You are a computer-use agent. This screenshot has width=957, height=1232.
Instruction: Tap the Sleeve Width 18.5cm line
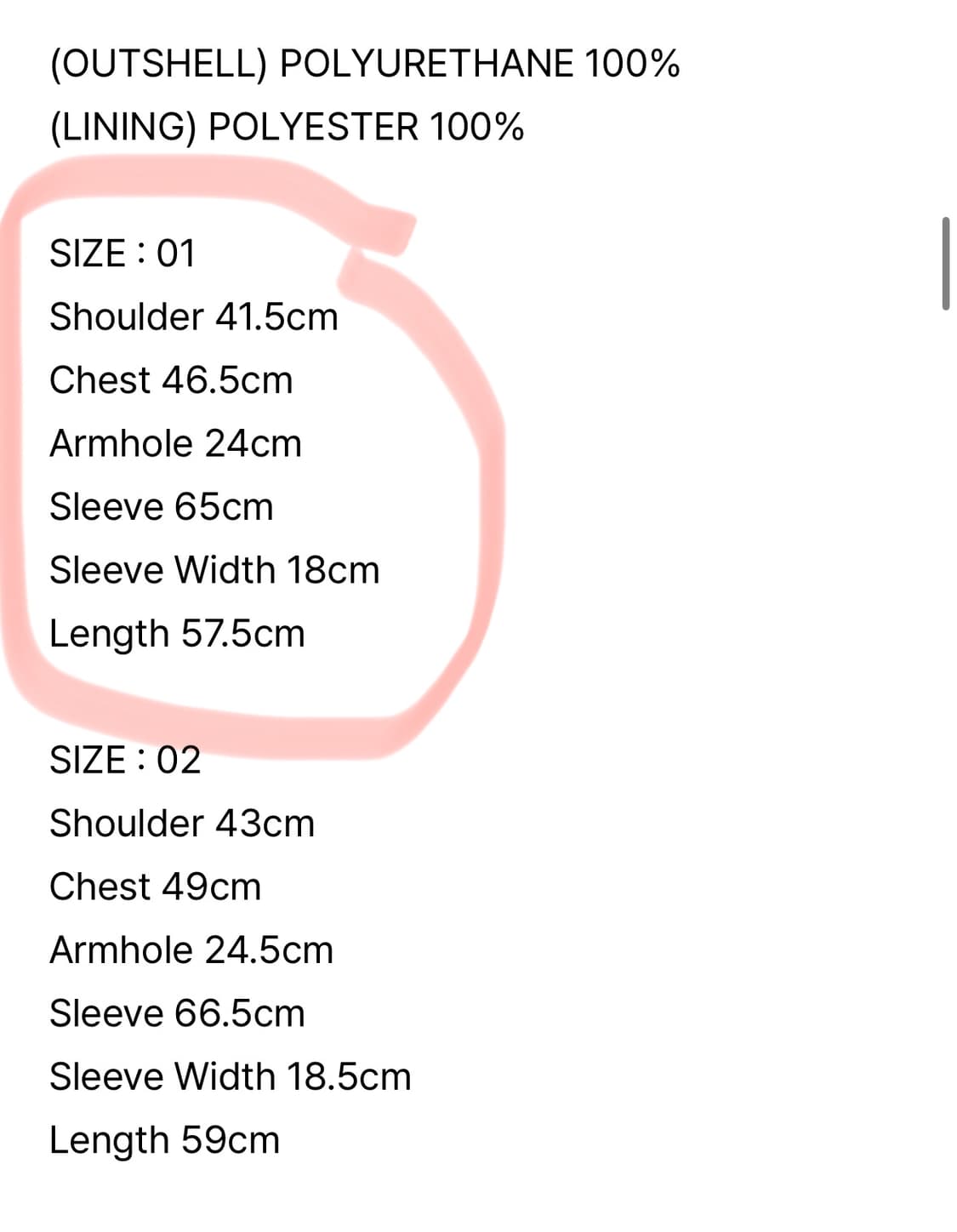coord(231,1077)
